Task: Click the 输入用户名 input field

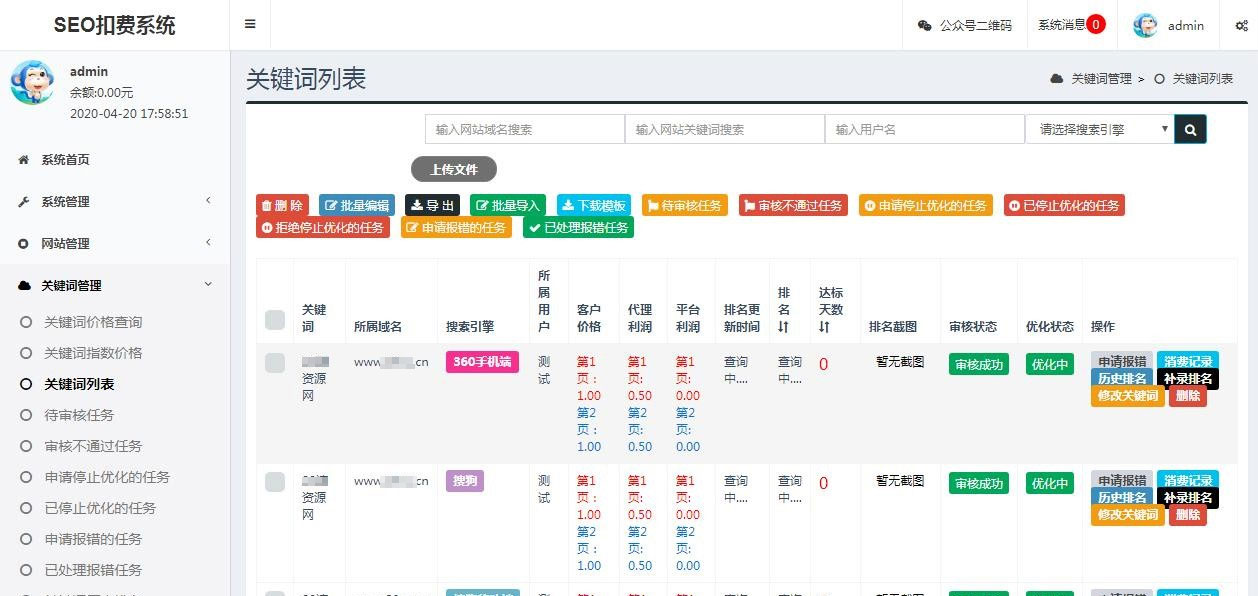Action: pyautogui.click(x=925, y=129)
